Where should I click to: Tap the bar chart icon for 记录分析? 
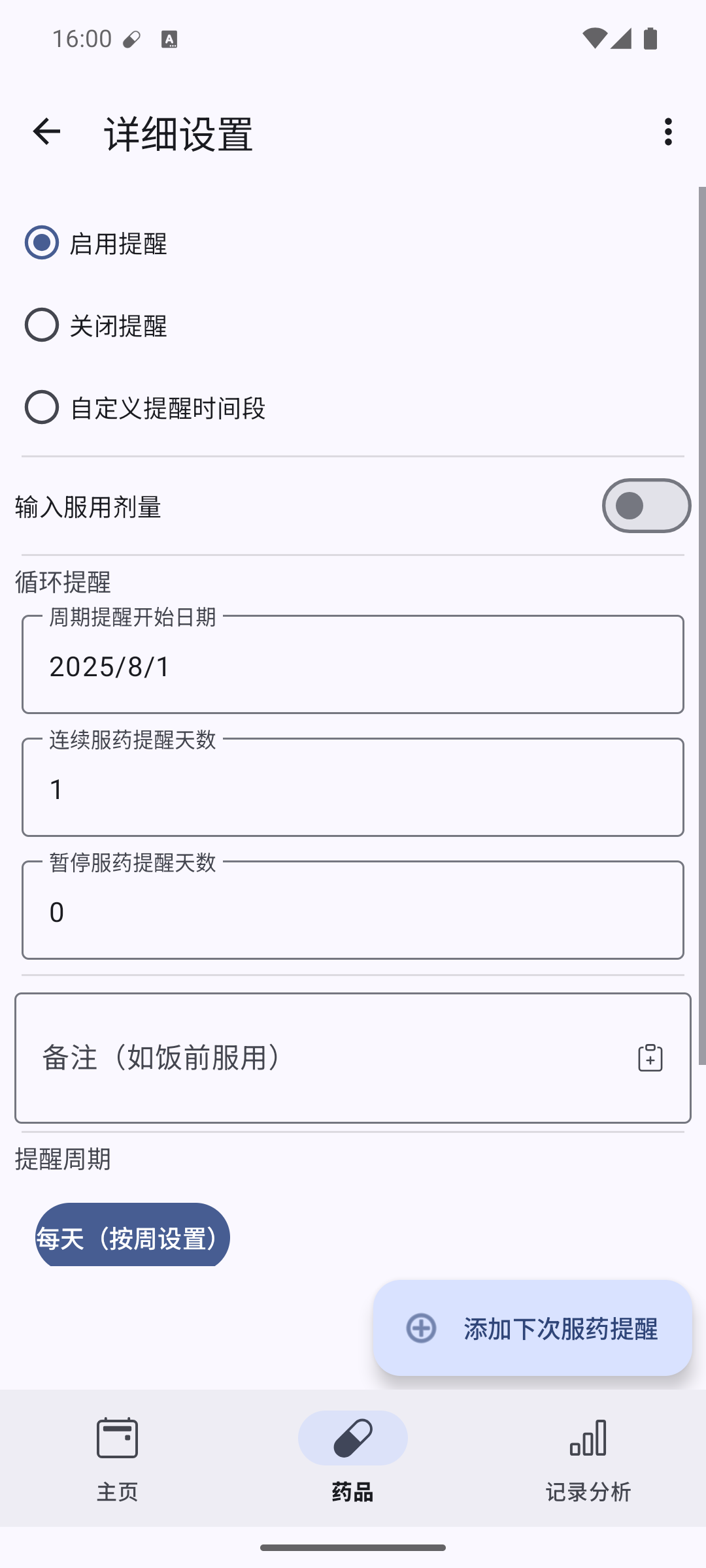click(x=588, y=1438)
